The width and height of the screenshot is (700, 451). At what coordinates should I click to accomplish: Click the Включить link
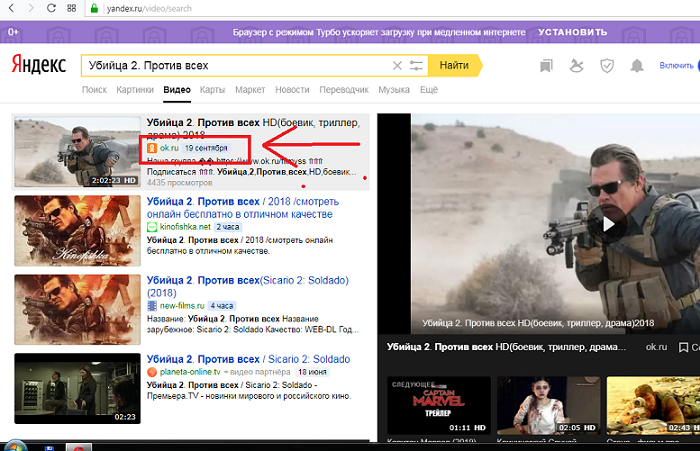pos(676,66)
